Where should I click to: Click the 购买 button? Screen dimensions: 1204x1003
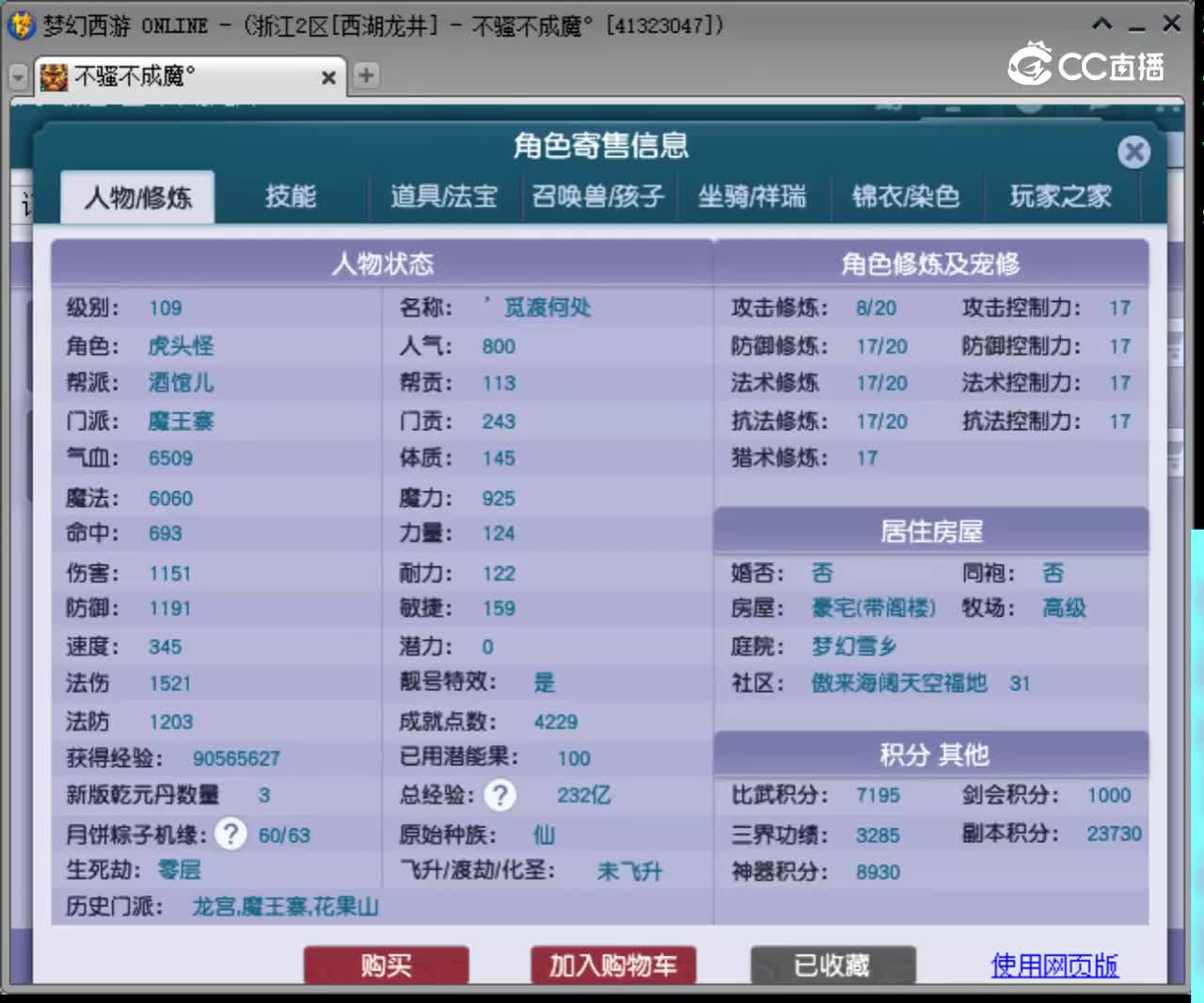pos(387,964)
